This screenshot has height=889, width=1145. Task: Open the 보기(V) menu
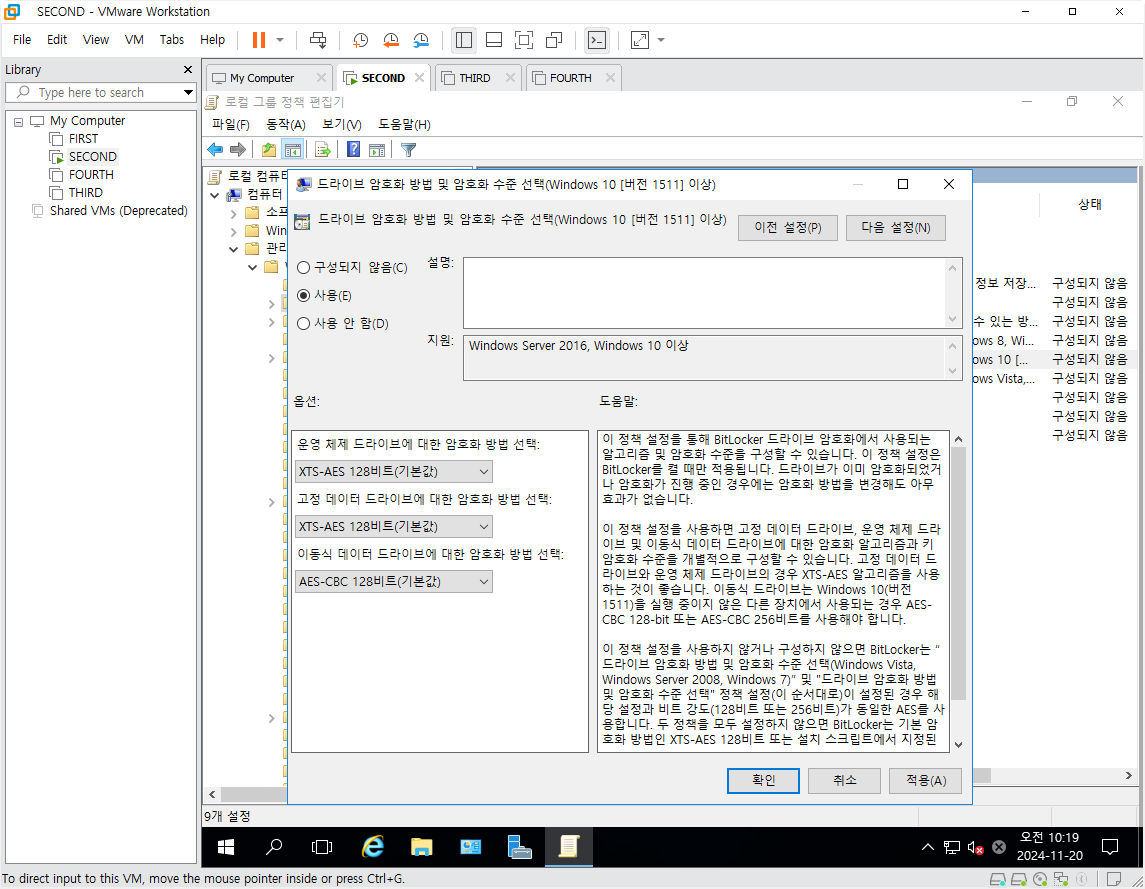(x=342, y=125)
